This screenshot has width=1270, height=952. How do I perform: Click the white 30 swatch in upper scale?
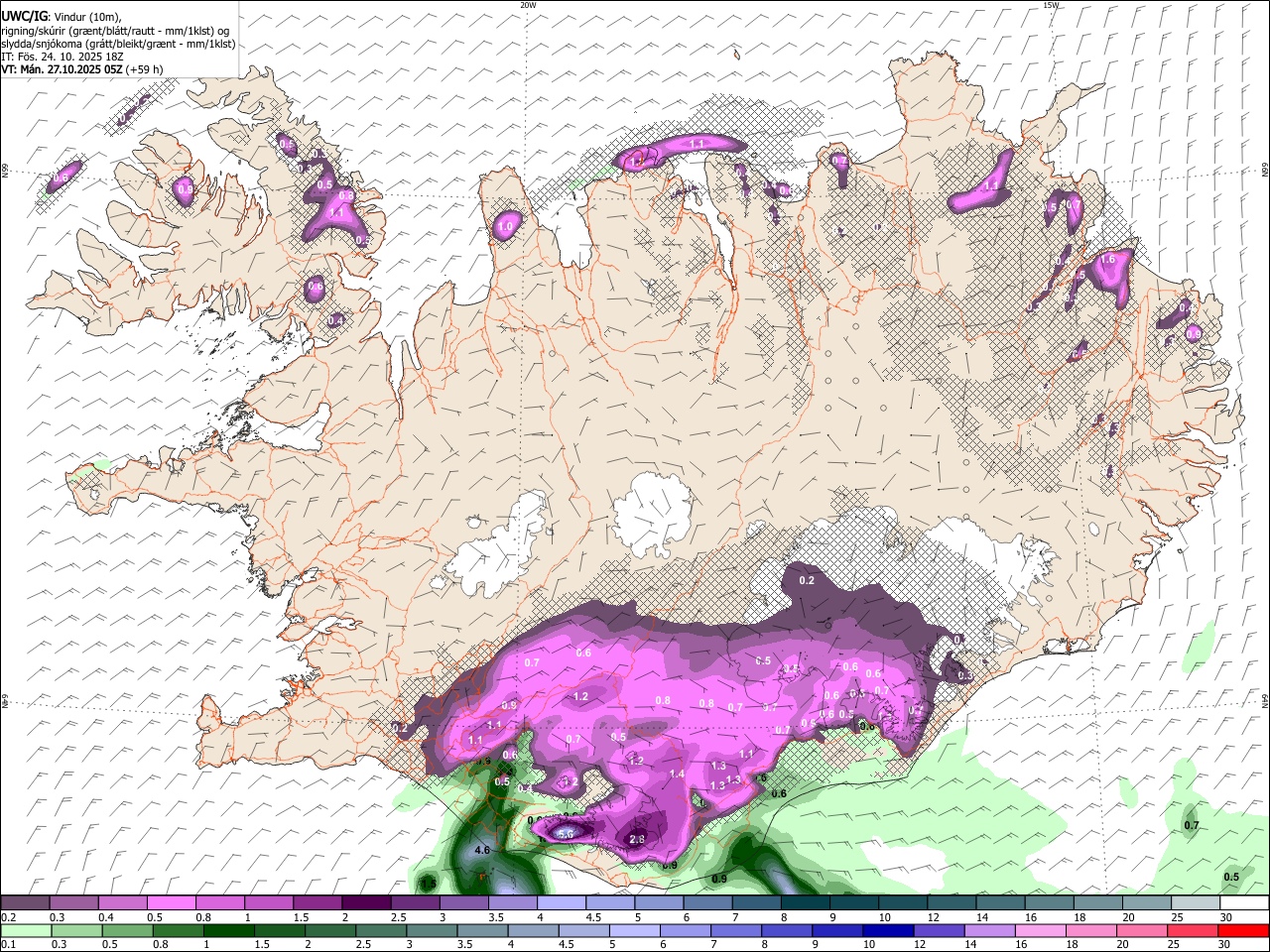pos(1243,903)
